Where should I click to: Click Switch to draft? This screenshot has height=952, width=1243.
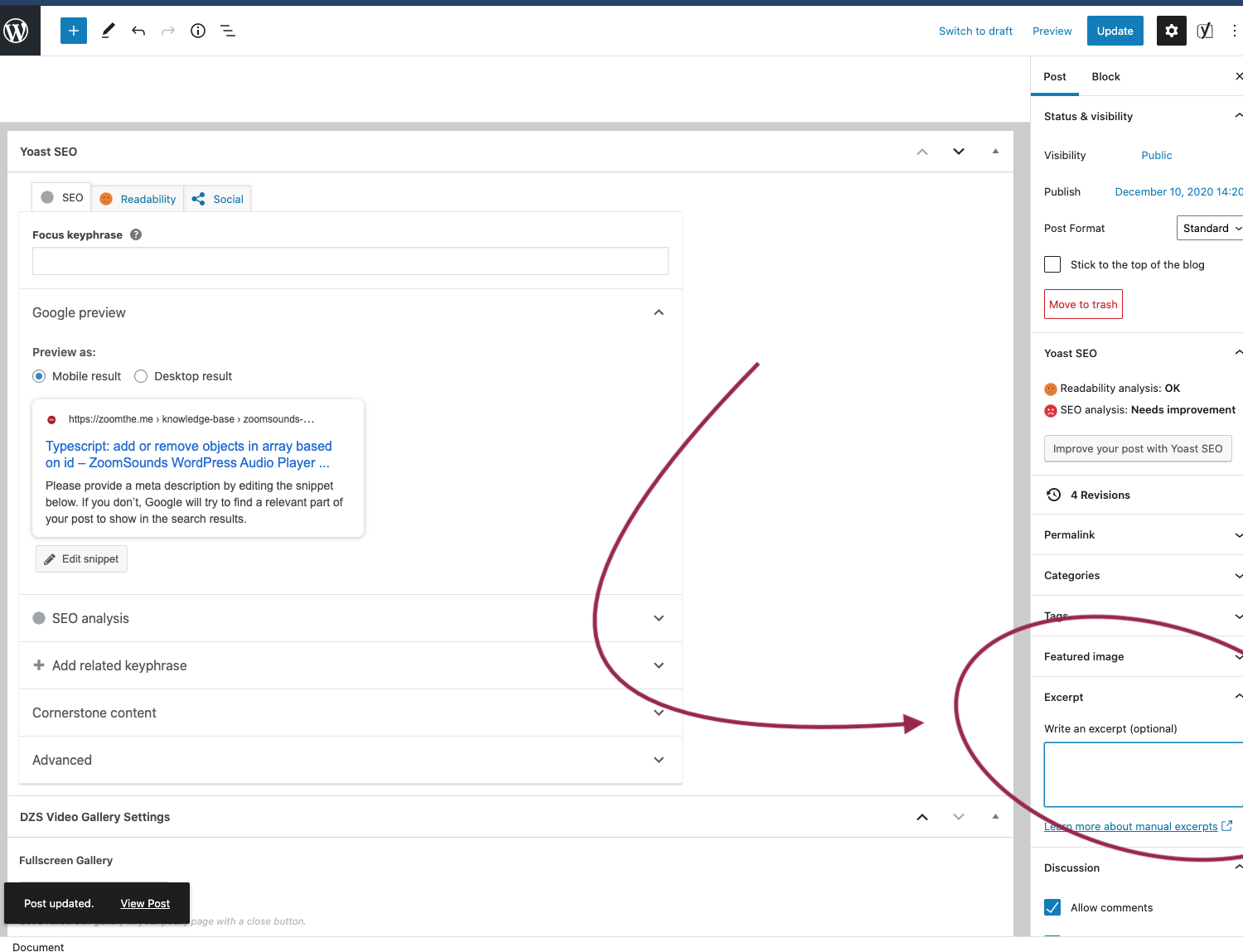coord(975,31)
